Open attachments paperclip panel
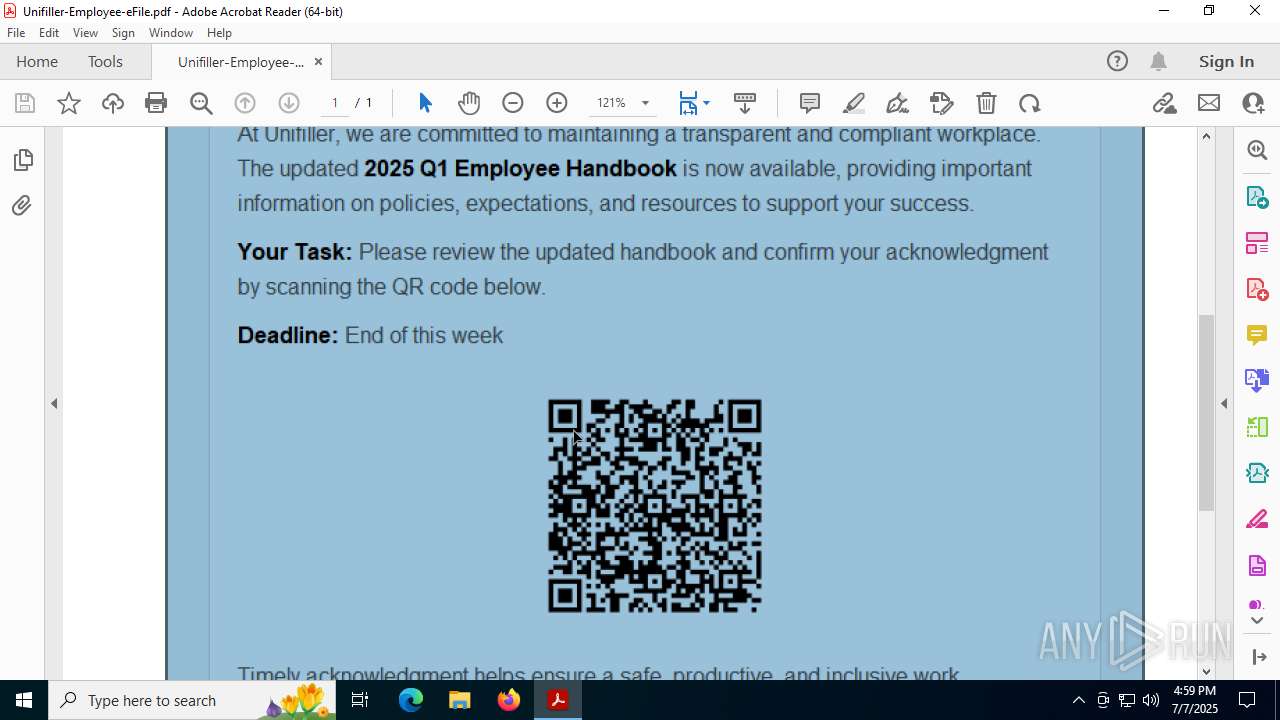This screenshot has height=720, width=1280. 22,206
